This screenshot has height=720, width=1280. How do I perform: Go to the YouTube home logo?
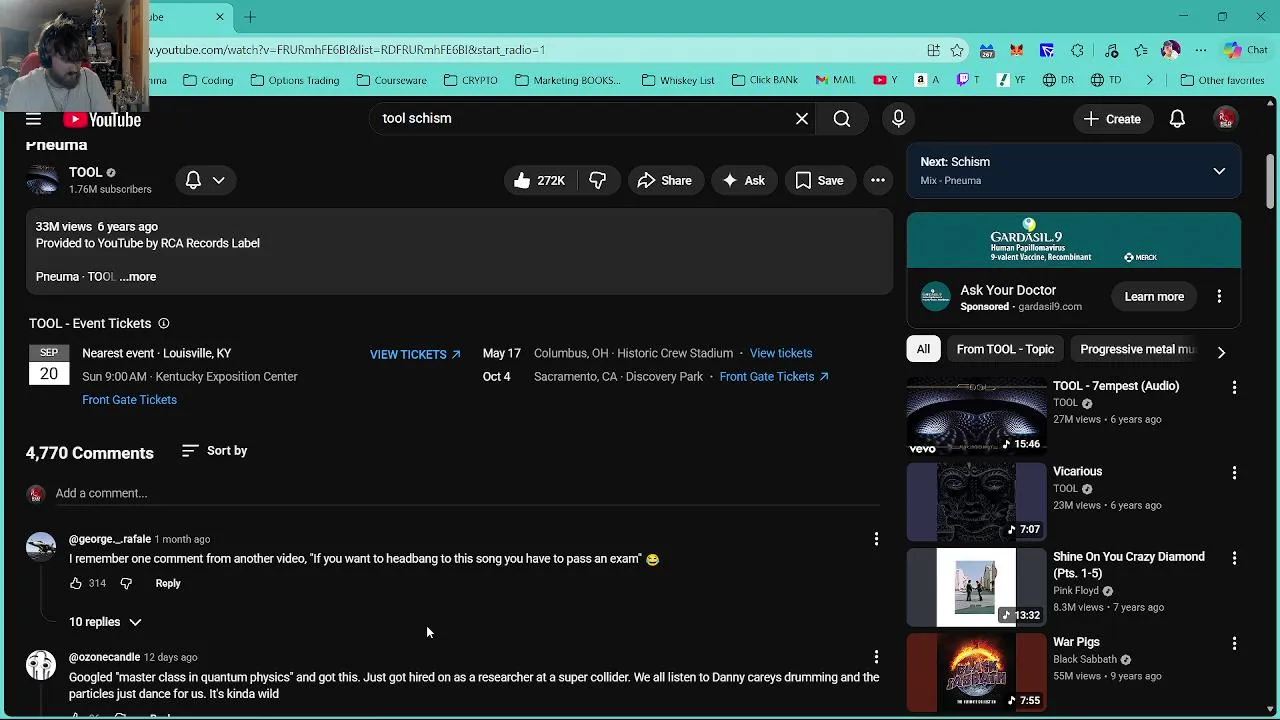[102, 120]
